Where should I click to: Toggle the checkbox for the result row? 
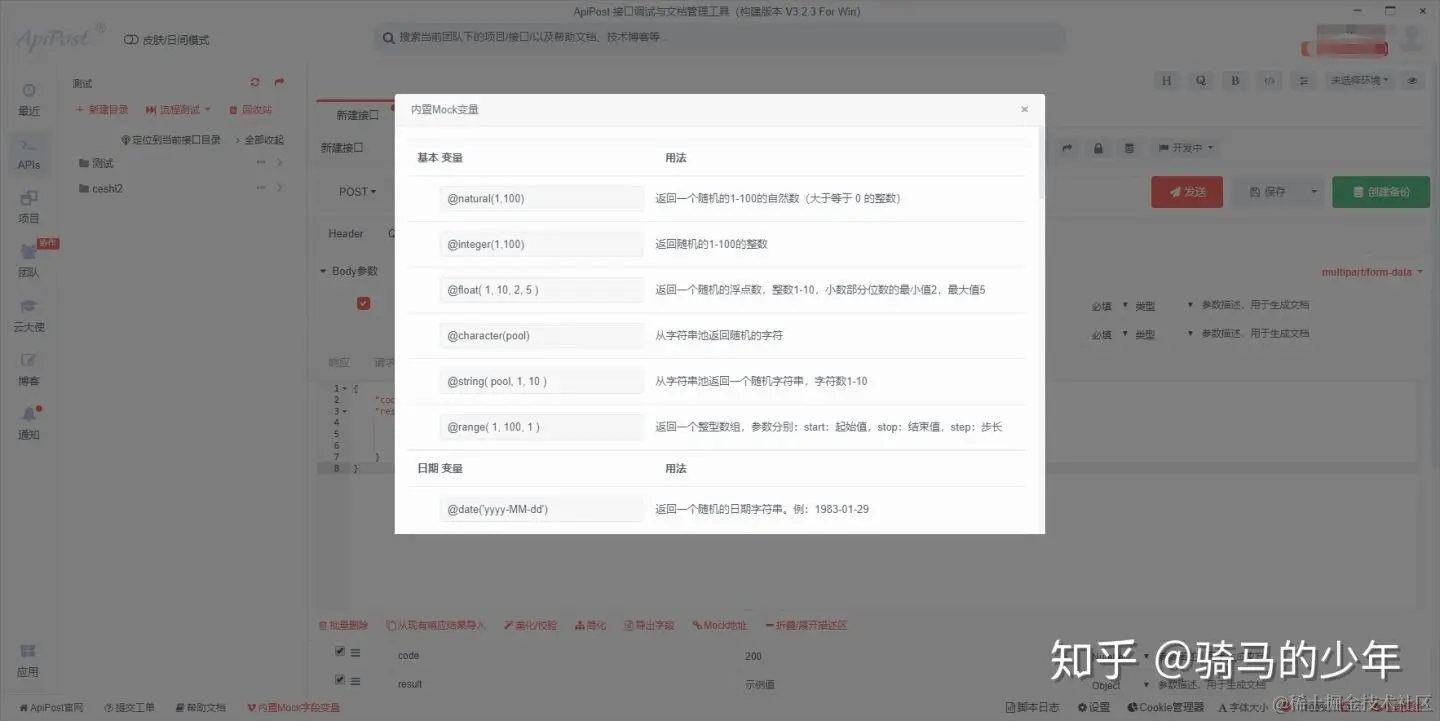[x=340, y=680]
